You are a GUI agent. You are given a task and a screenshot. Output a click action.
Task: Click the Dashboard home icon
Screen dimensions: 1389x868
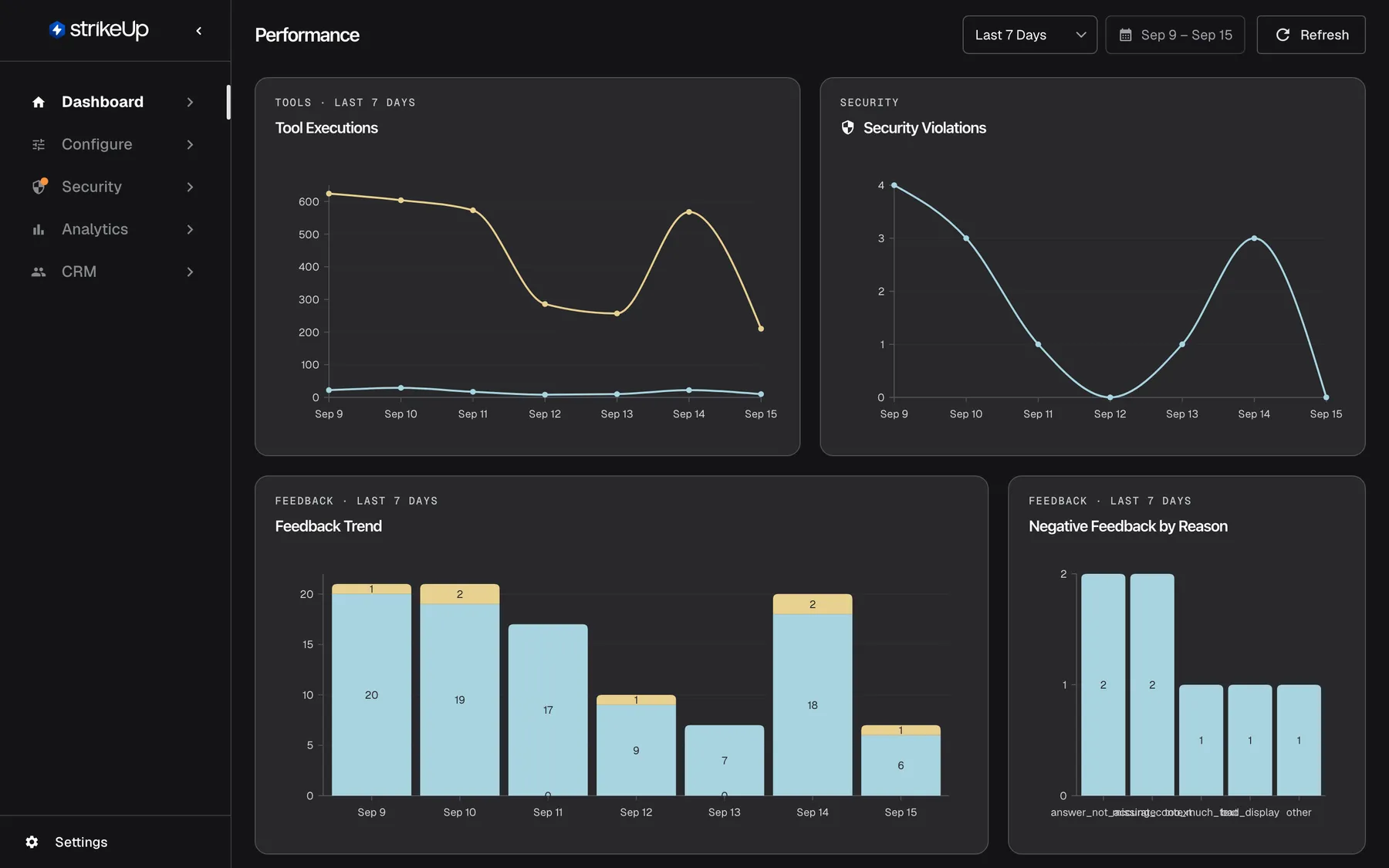pyautogui.click(x=39, y=102)
